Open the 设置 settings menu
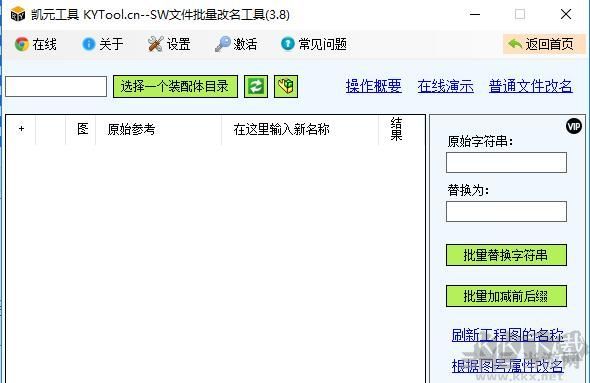The height and width of the screenshot is (383, 590). click(x=169, y=44)
